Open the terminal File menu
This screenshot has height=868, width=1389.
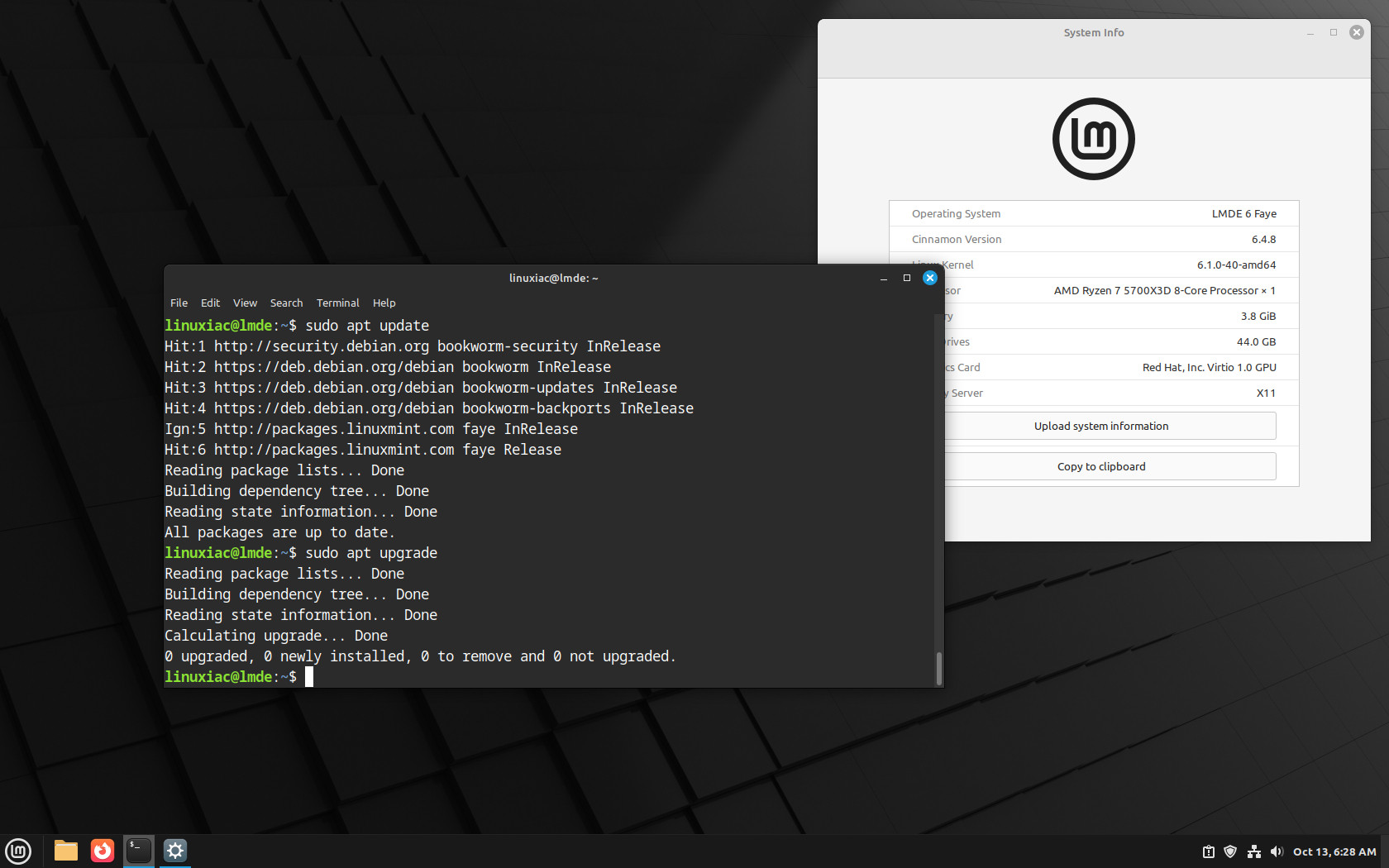click(x=179, y=303)
